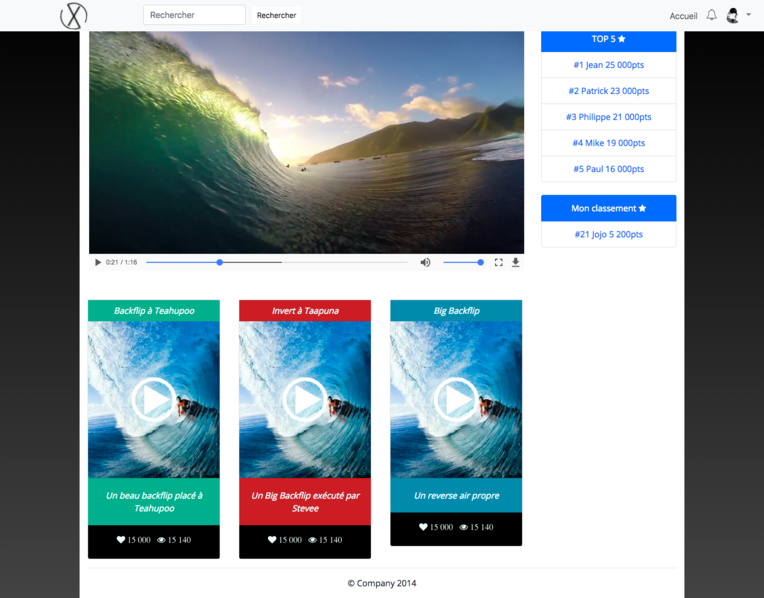764x598 pixels.
Task: Like the Backflip à Teahupoo video
Action: click(121, 540)
